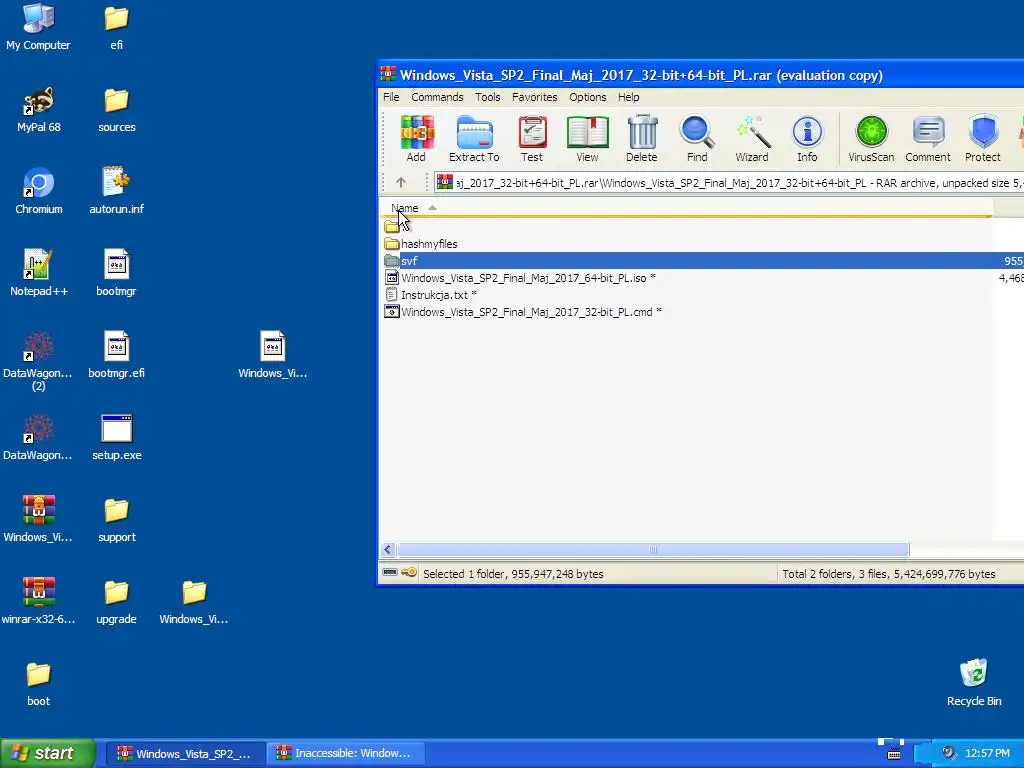The image size is (1024, 768).
Task: Click the Find magnifier icon
Action: pyautogui.click(x=697, y=138)
